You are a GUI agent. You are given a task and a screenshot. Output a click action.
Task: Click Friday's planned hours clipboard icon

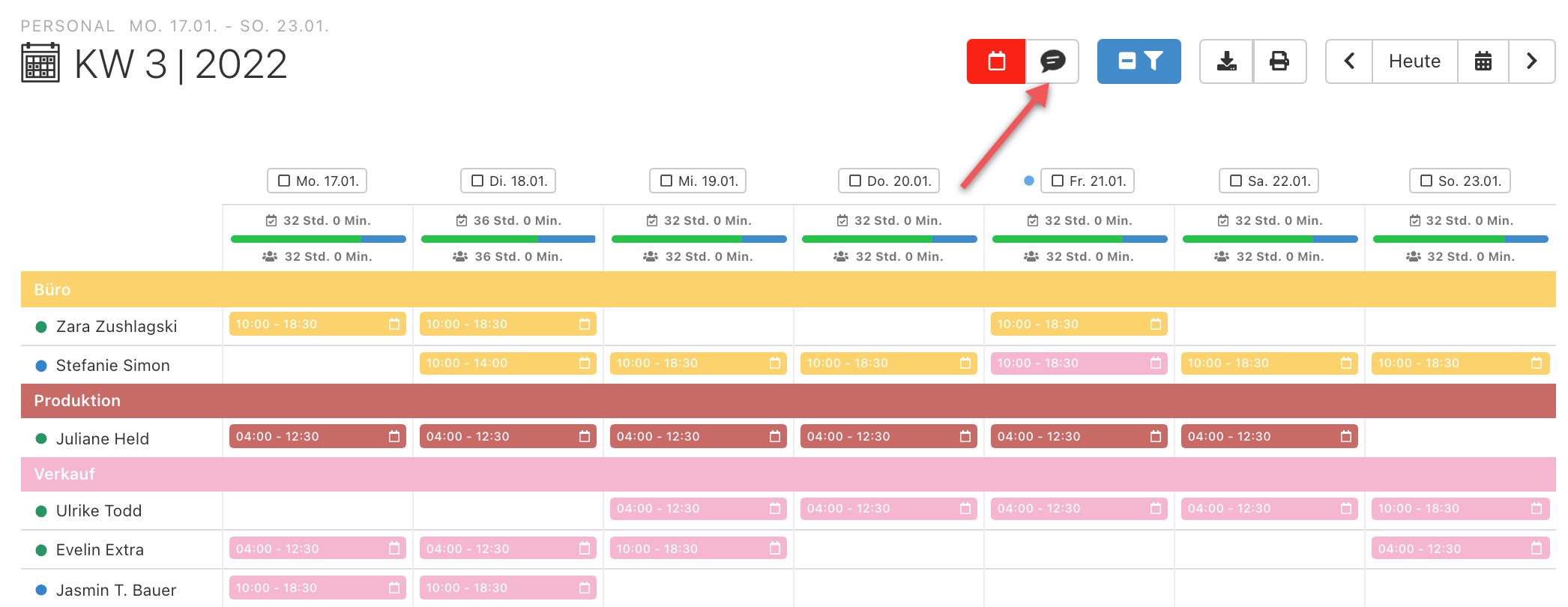click(1033, 220)
